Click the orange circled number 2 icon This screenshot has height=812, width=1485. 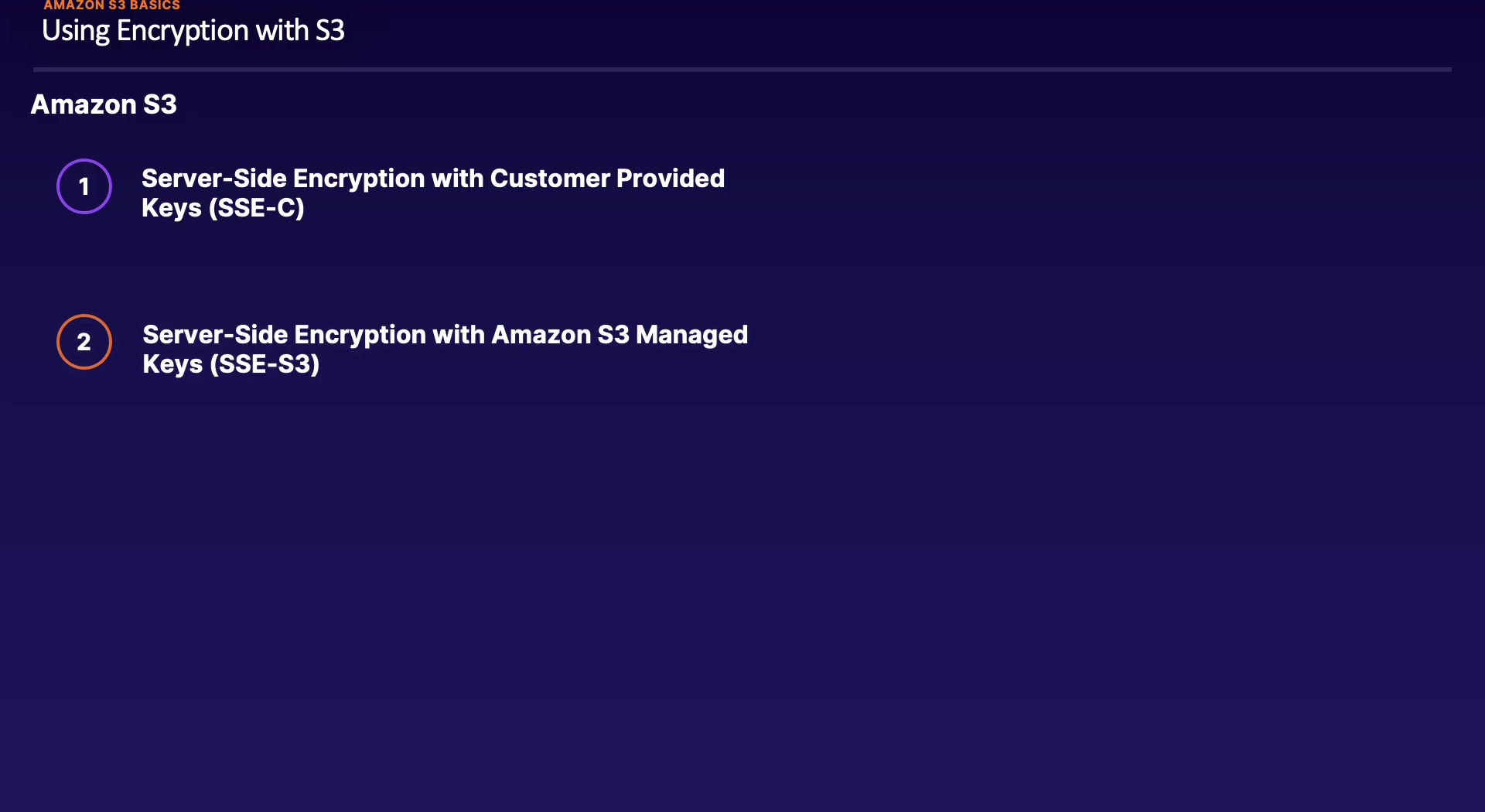tap(84, 342)
